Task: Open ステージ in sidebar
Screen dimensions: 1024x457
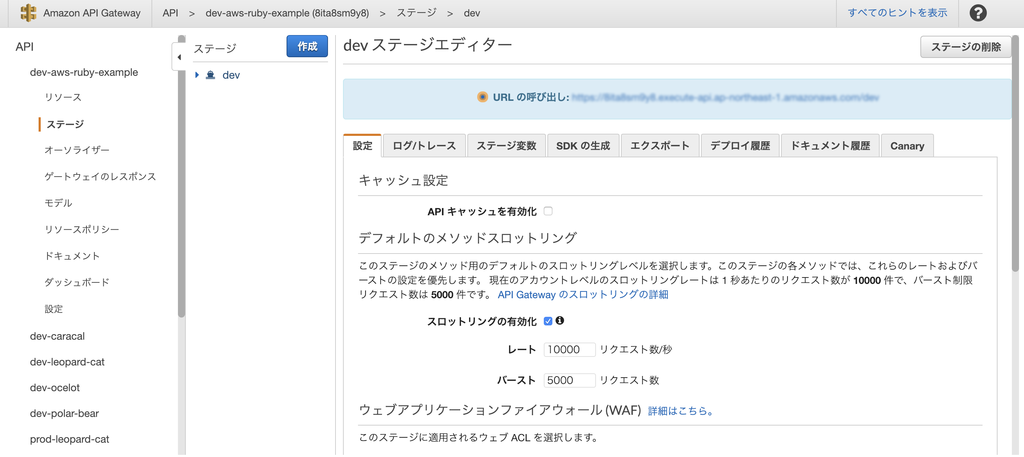Action: (65, 124)
